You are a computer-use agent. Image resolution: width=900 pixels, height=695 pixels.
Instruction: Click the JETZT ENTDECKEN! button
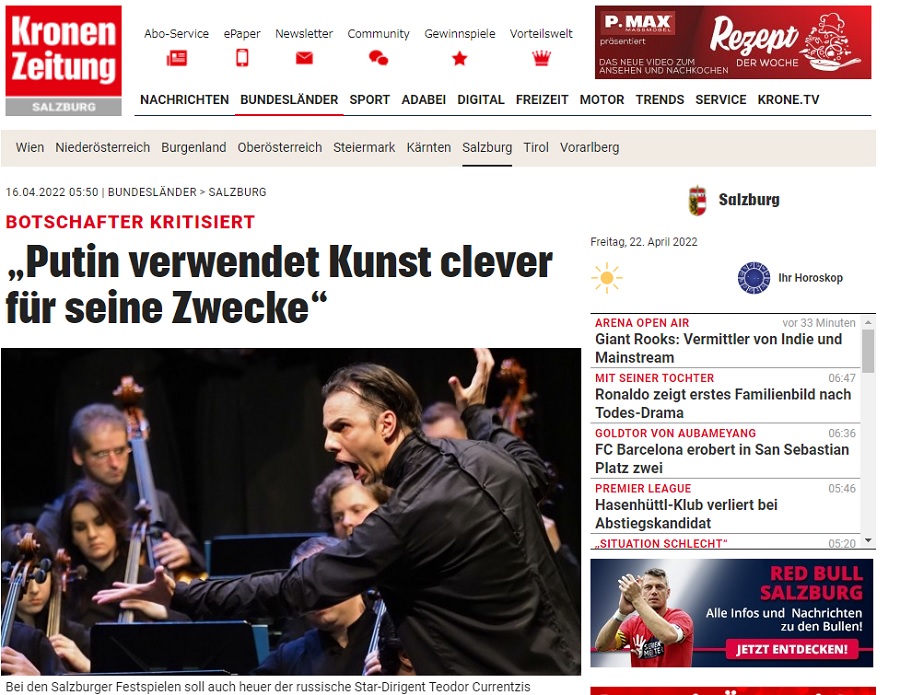[x=792, y=649]
